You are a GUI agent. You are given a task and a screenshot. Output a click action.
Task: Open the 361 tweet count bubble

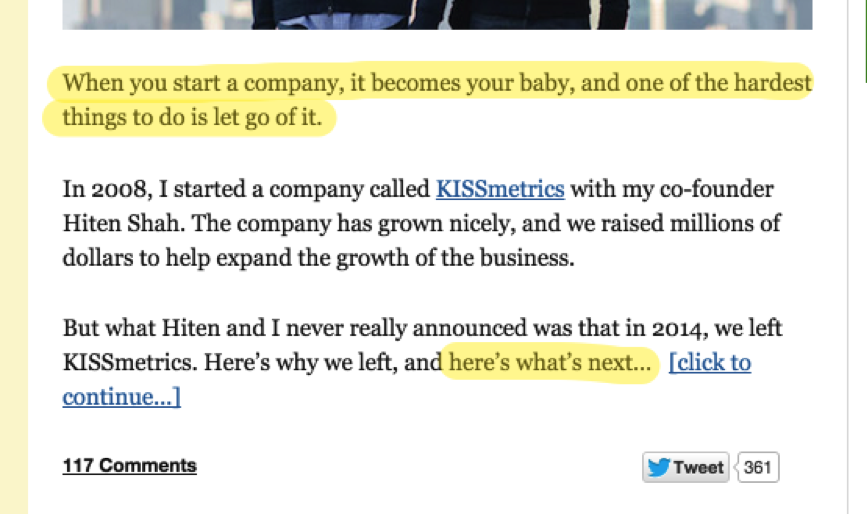click(x=759, y=467)
